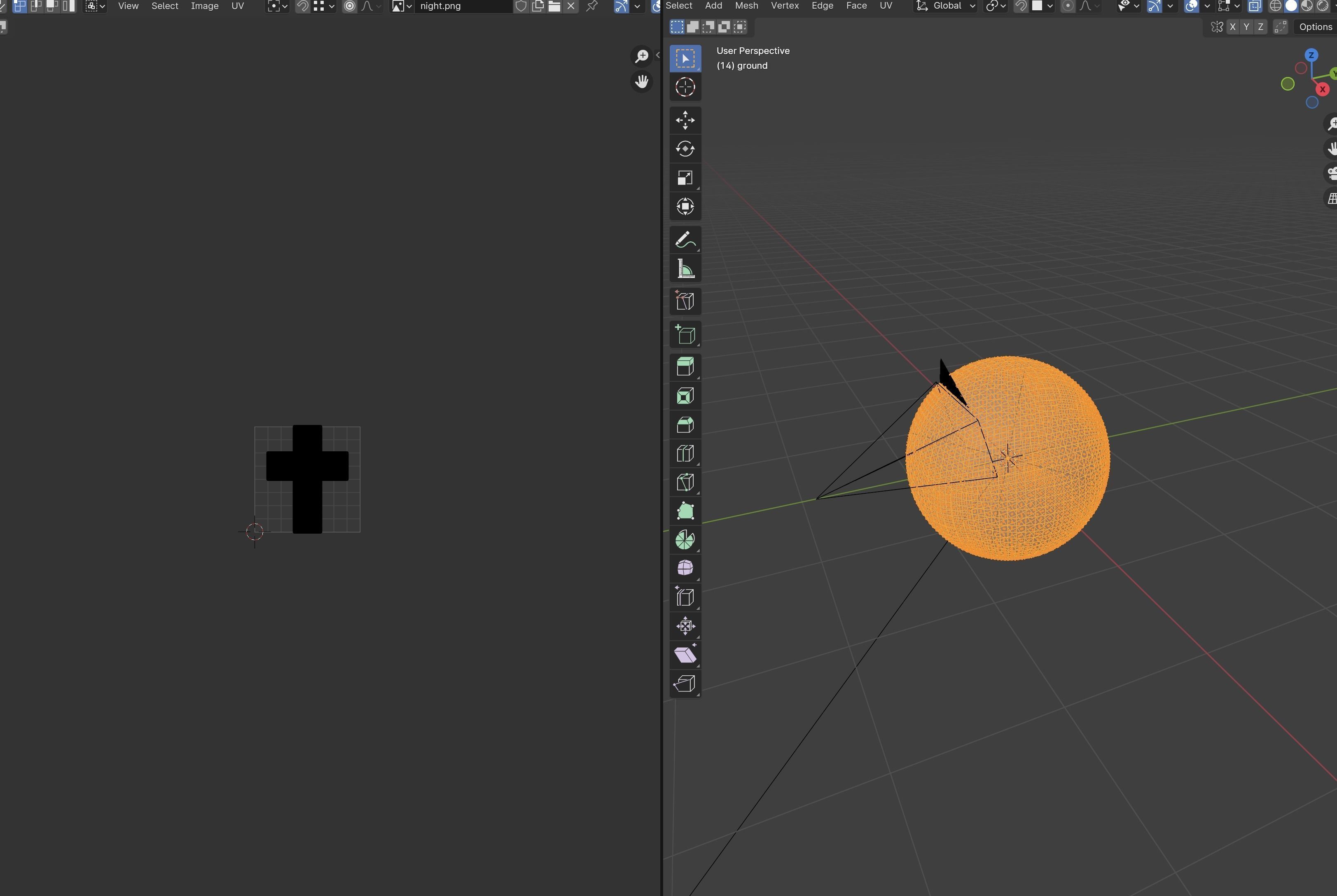Toggle snapping magnet in 3D viewport
The image size is (1337, 896).
(1020, 6)
